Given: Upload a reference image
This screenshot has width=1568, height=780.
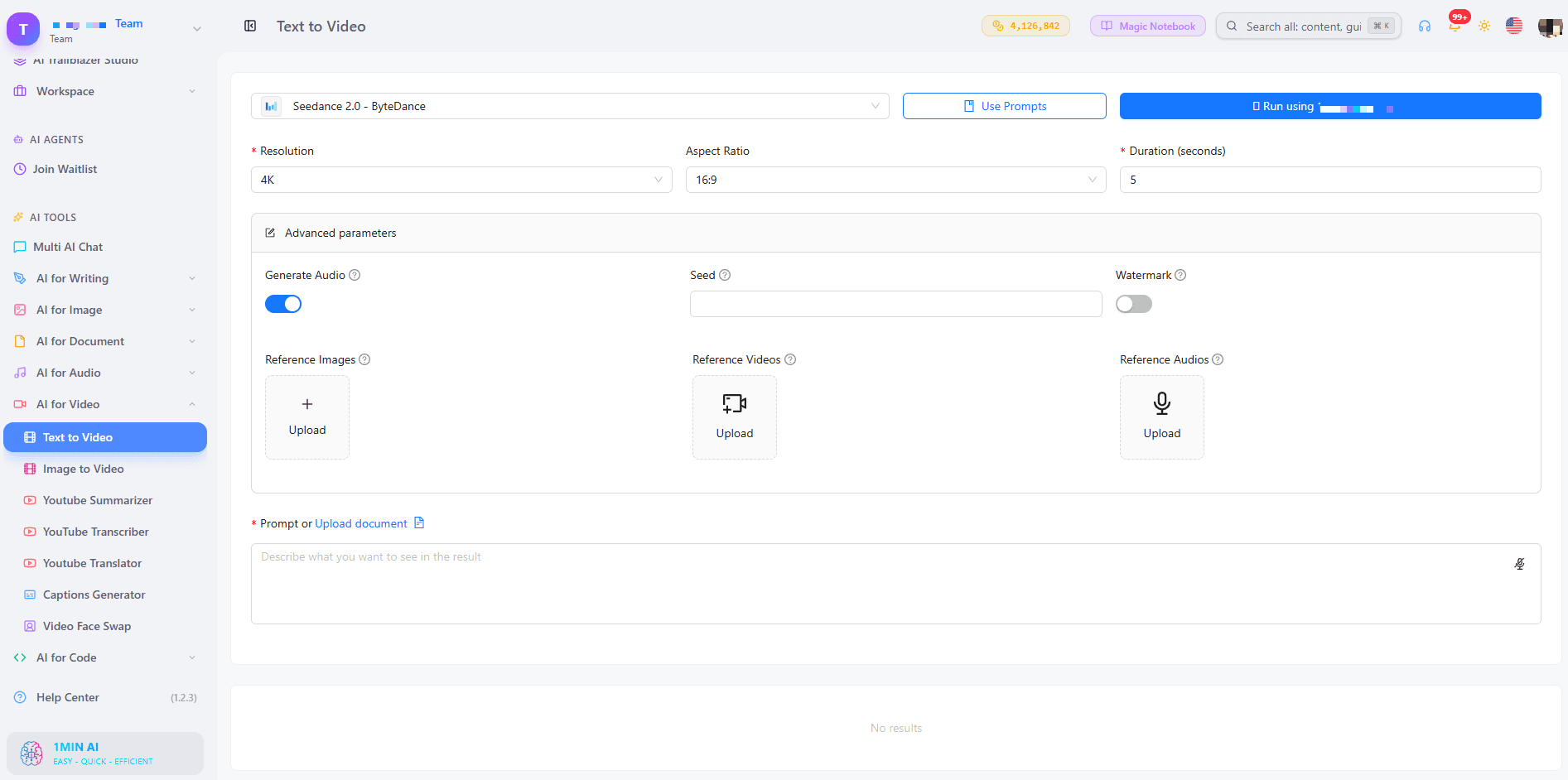Looking at the screenshot, I should pyautogui.click(x=307, y=417).
